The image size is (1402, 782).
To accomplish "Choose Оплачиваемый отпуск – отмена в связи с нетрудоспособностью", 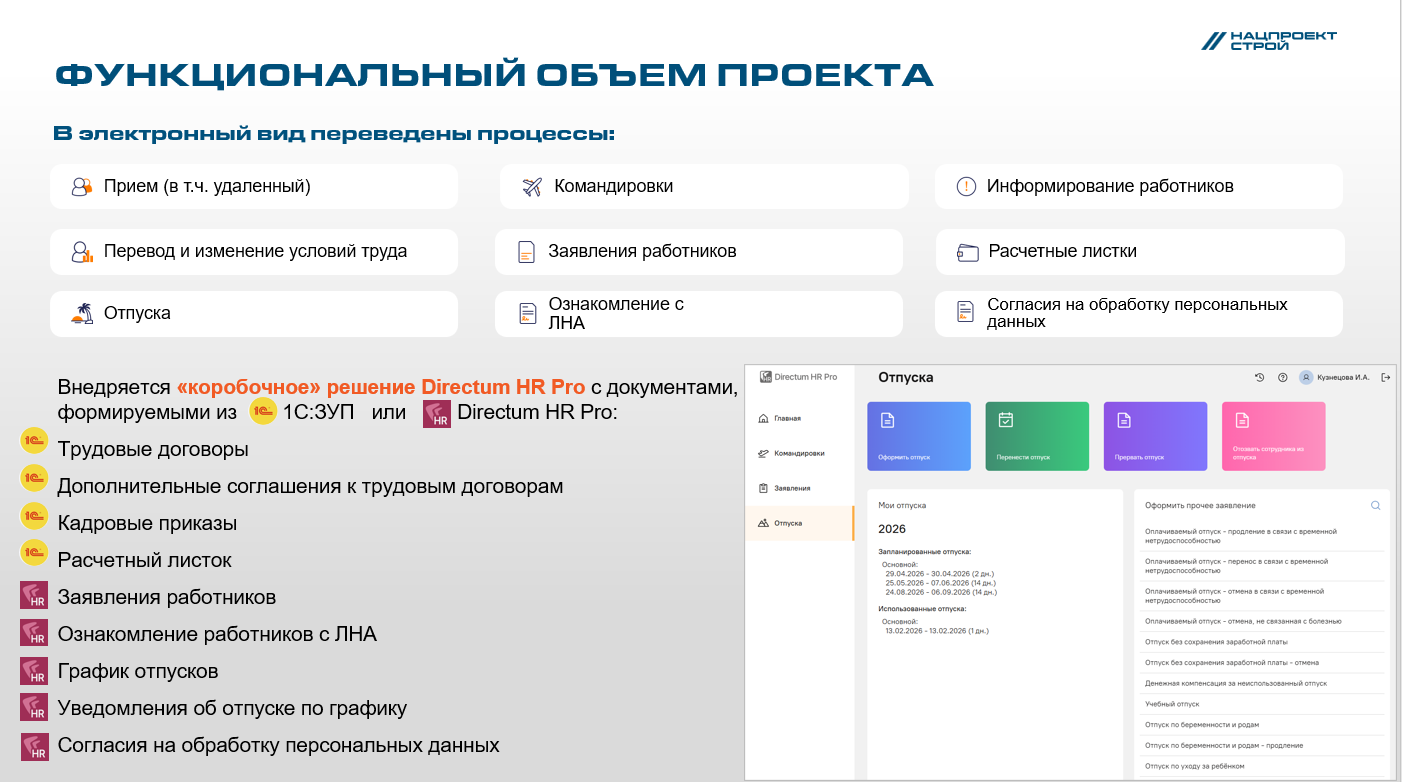I will pos(1264,596).
